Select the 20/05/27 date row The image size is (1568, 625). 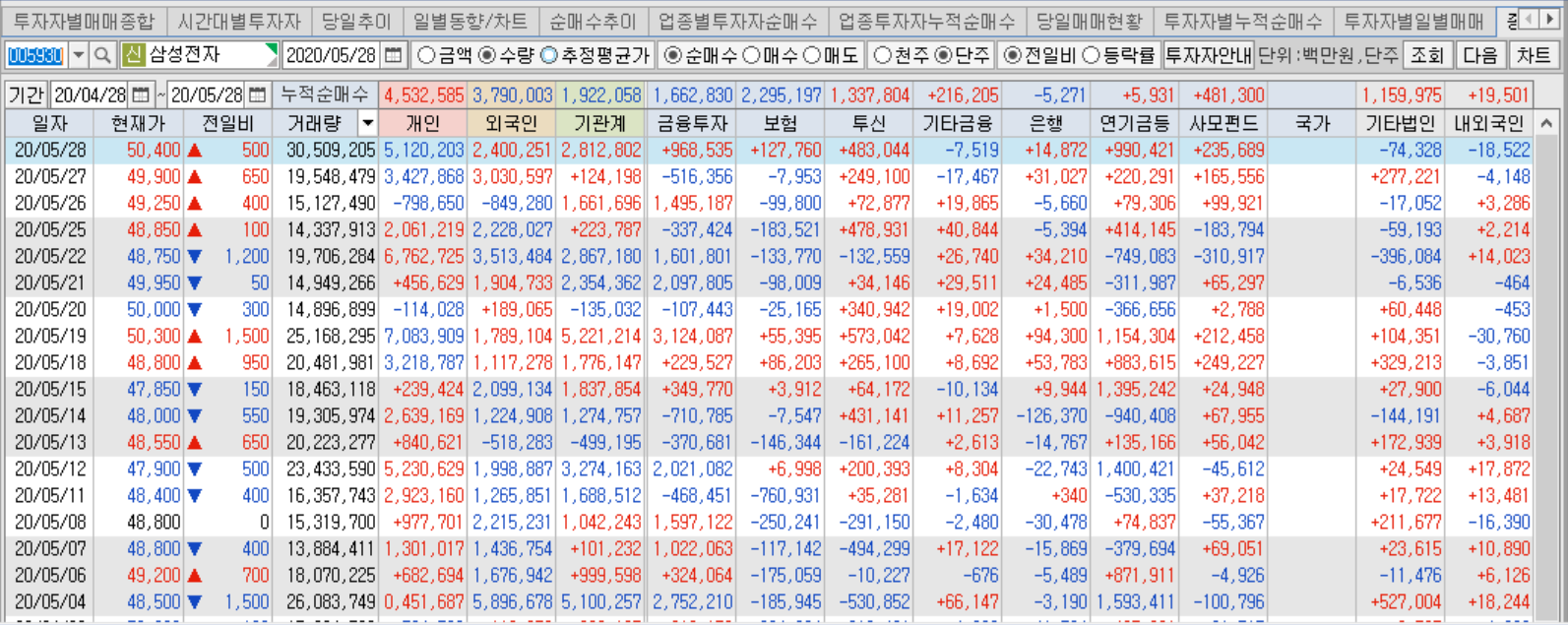coord(768,177)
